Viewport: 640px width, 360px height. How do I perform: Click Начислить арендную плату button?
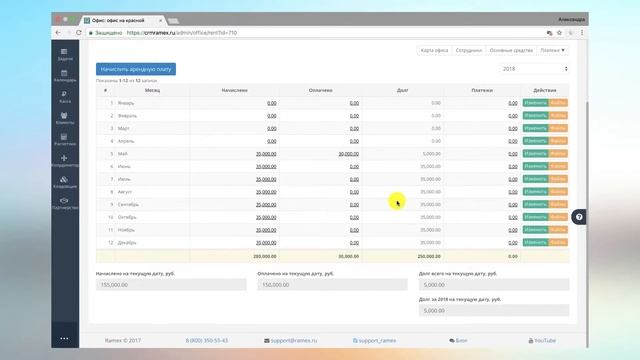pyautogui.click(x=136, y=69)
